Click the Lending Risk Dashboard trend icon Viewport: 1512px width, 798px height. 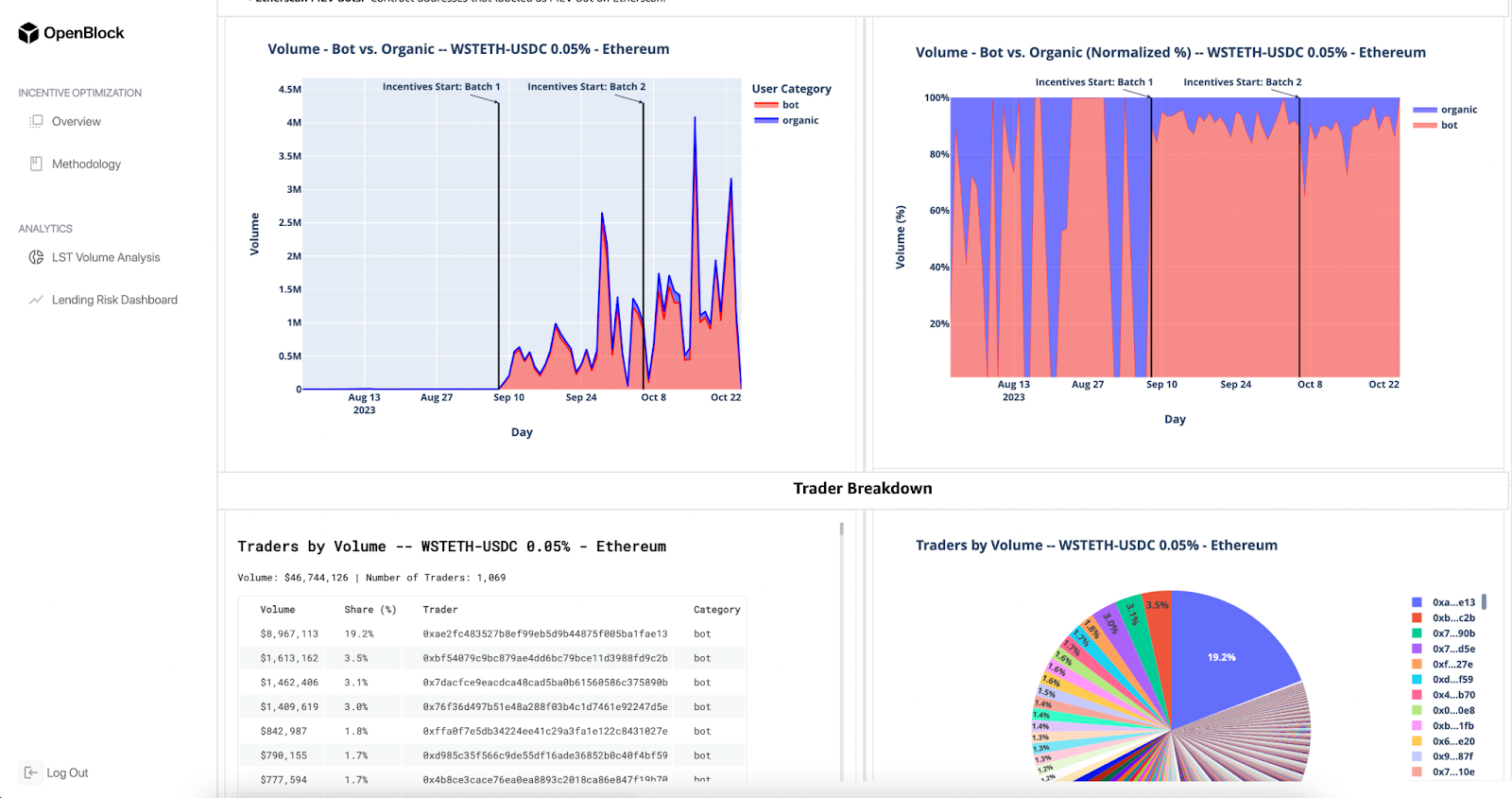36,300
